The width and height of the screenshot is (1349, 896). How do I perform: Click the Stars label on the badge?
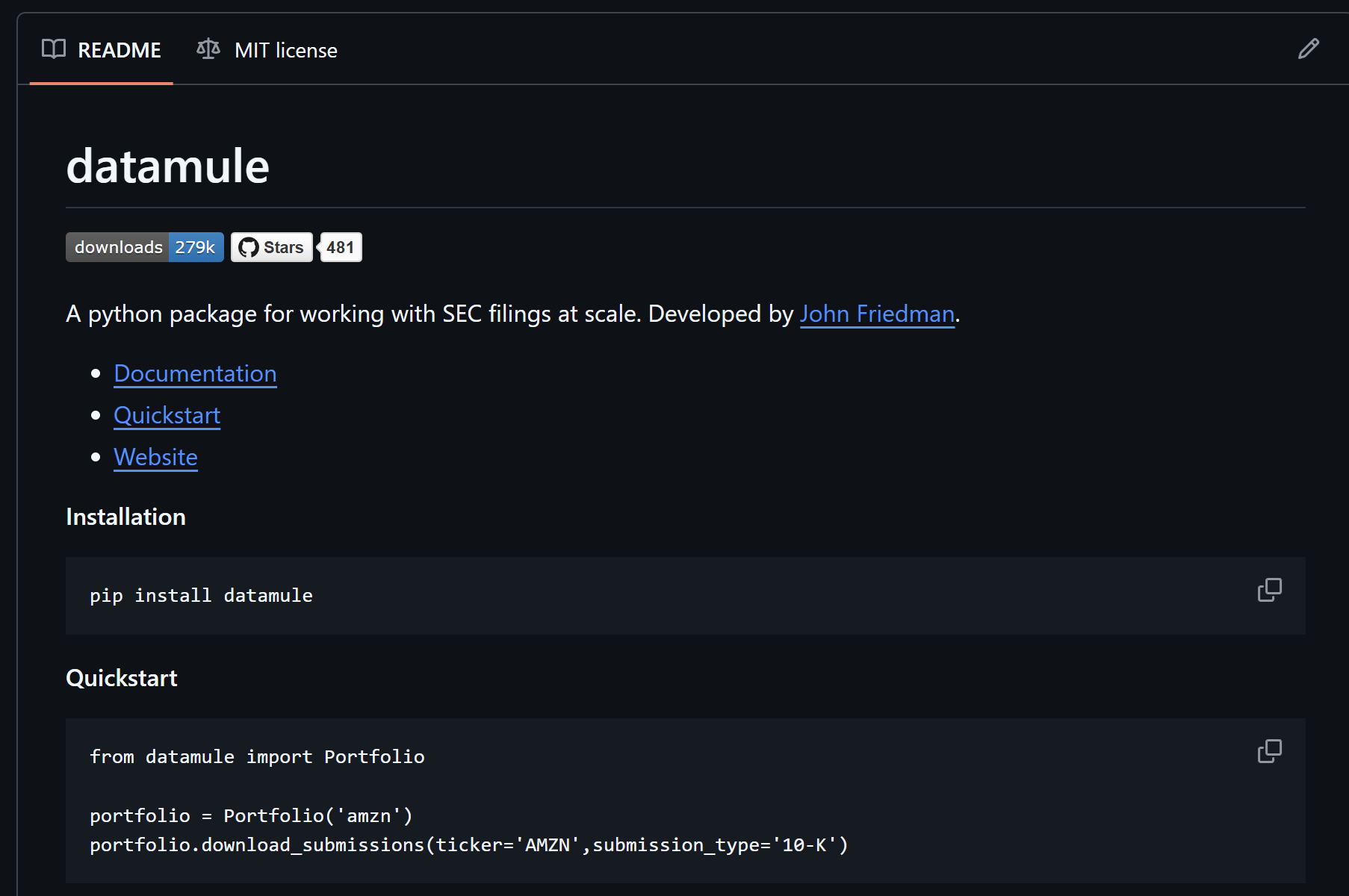pos(284,246)
